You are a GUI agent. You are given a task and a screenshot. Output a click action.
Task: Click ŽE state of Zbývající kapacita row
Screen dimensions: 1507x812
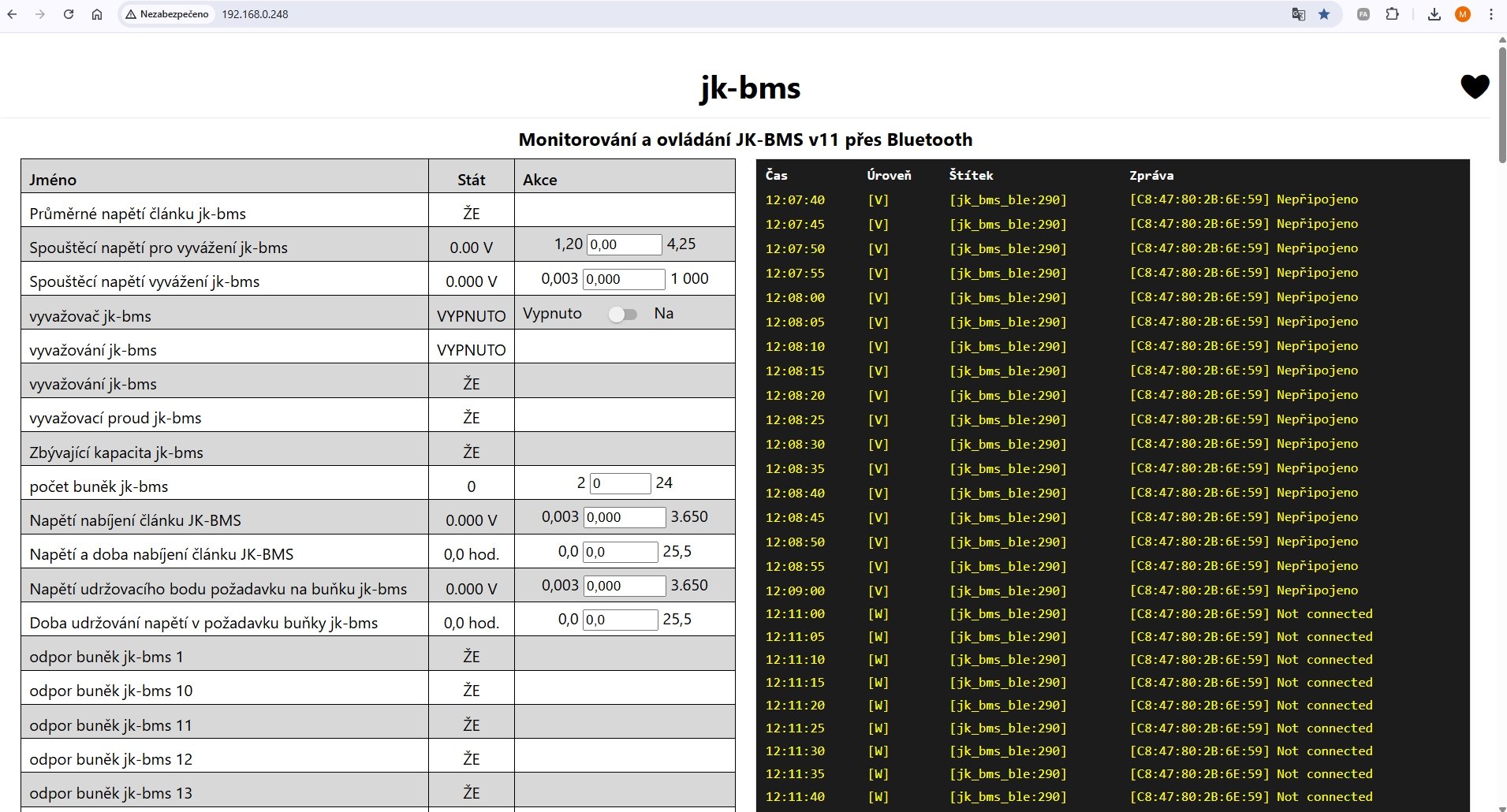coord(472,453)
